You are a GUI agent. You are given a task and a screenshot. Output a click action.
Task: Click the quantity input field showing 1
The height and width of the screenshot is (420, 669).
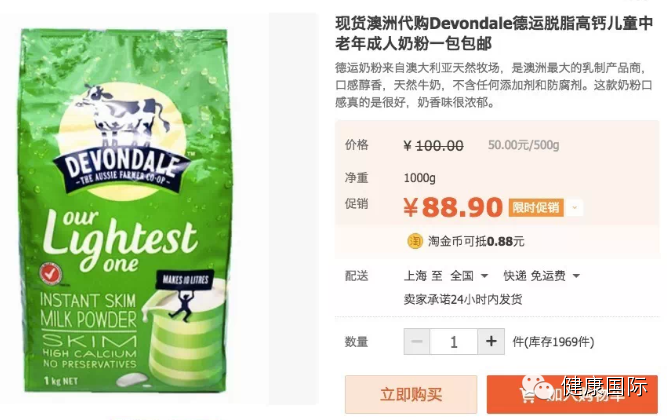(454, 341)
